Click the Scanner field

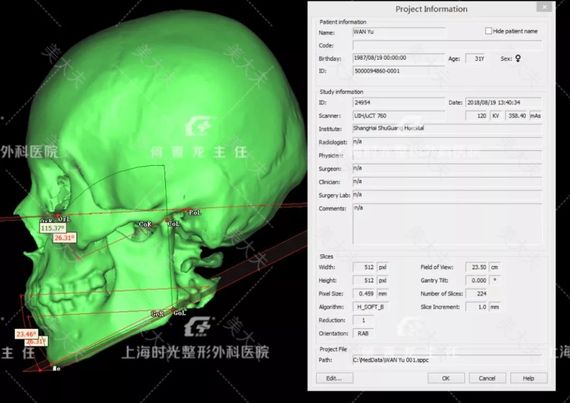[x=399, y=116]
